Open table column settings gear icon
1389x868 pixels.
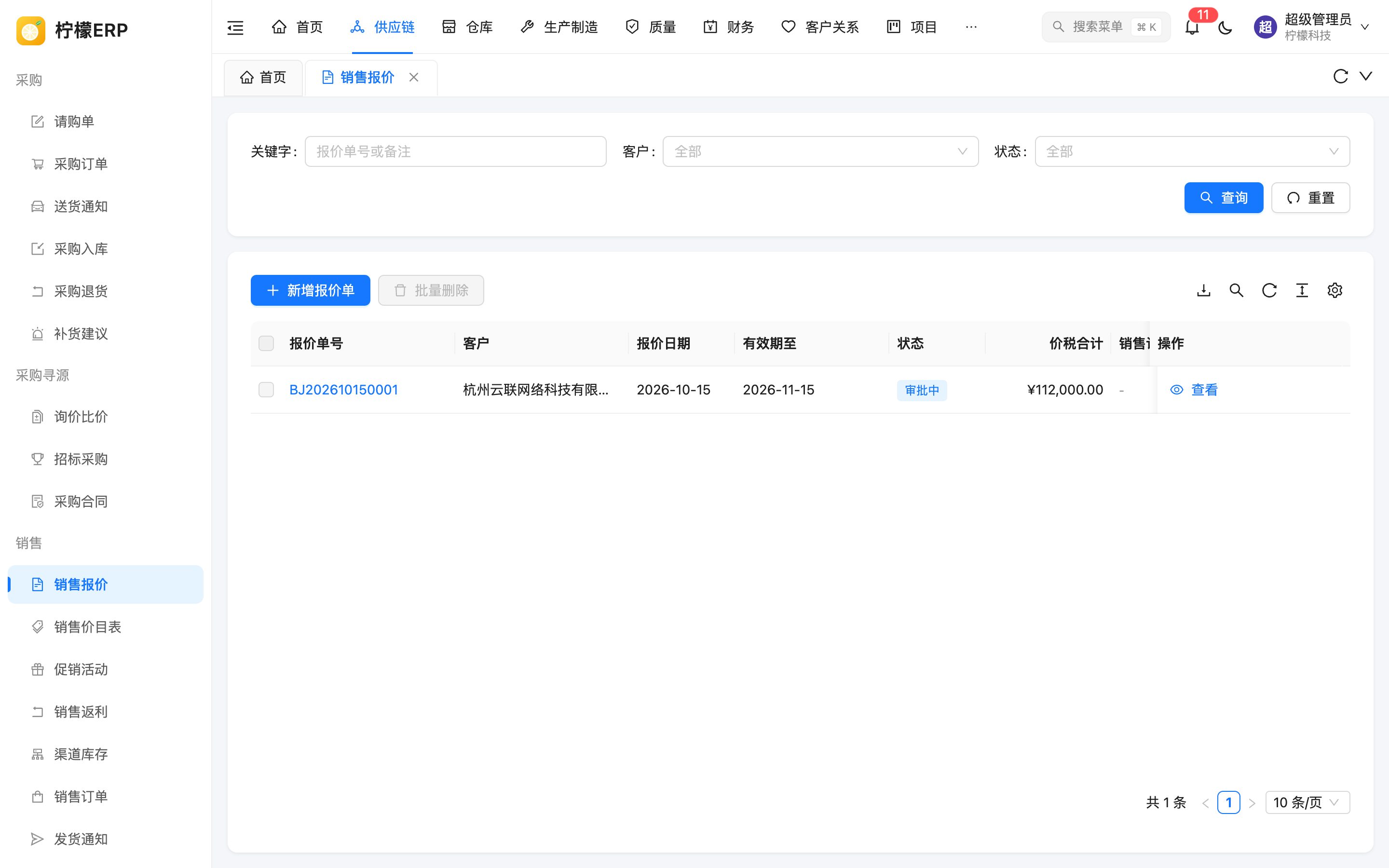click(x=1335, y=290)
